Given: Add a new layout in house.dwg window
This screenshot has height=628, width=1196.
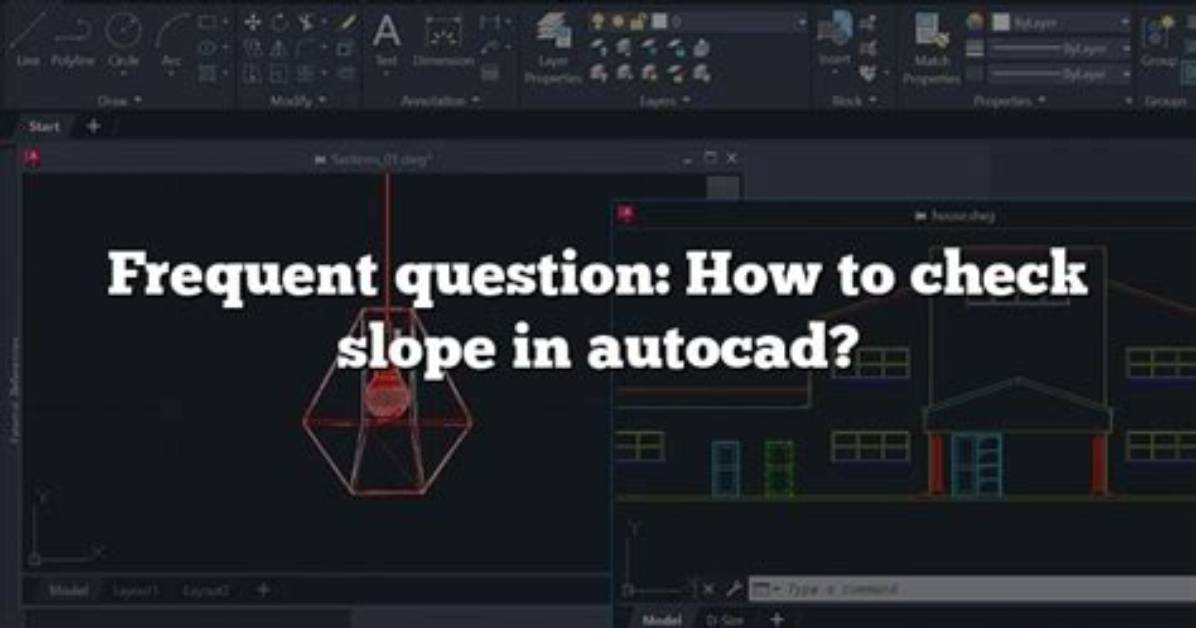Looking at the screenshot, I should [776, 620].
